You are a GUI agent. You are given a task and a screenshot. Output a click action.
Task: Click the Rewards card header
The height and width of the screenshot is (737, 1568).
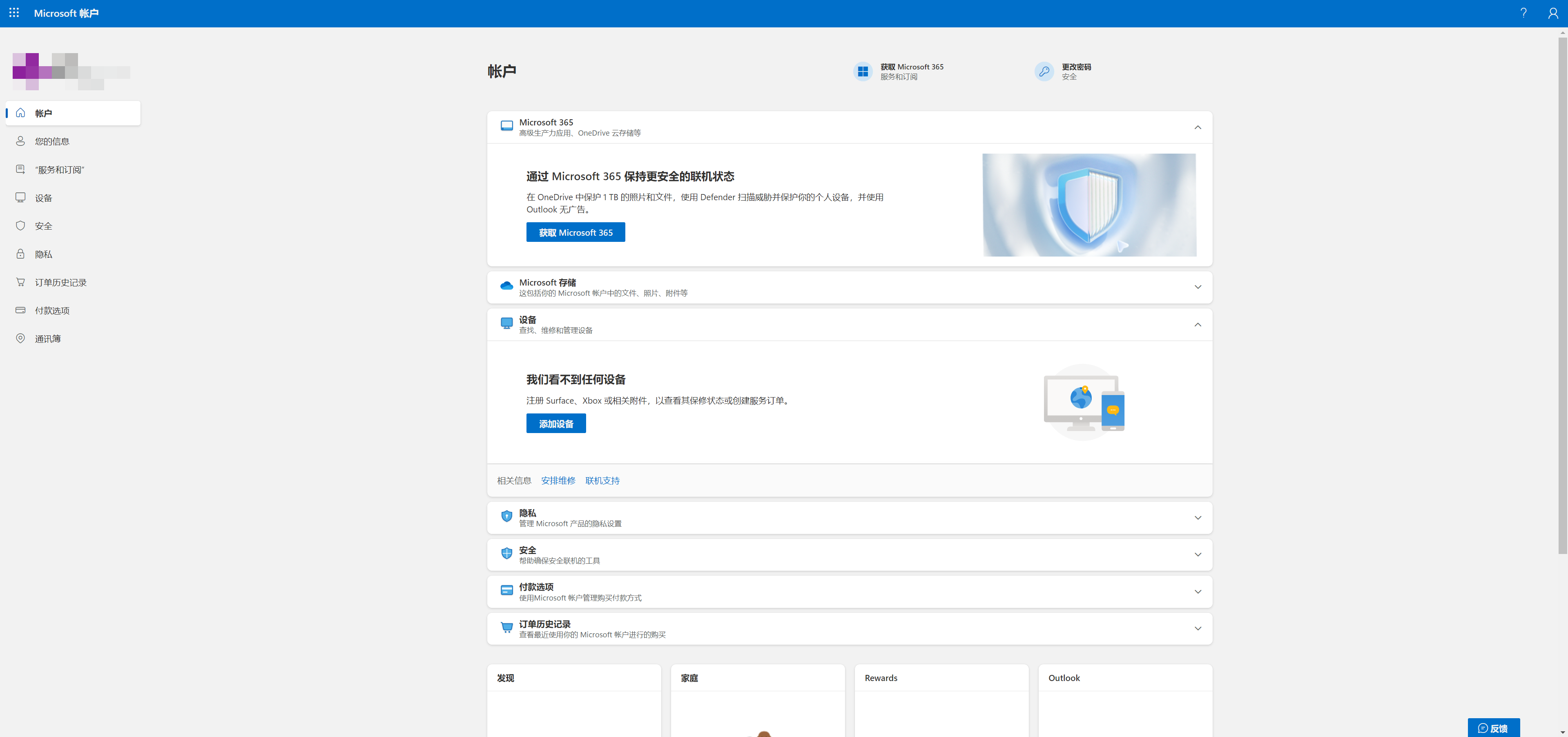point(941,678)
